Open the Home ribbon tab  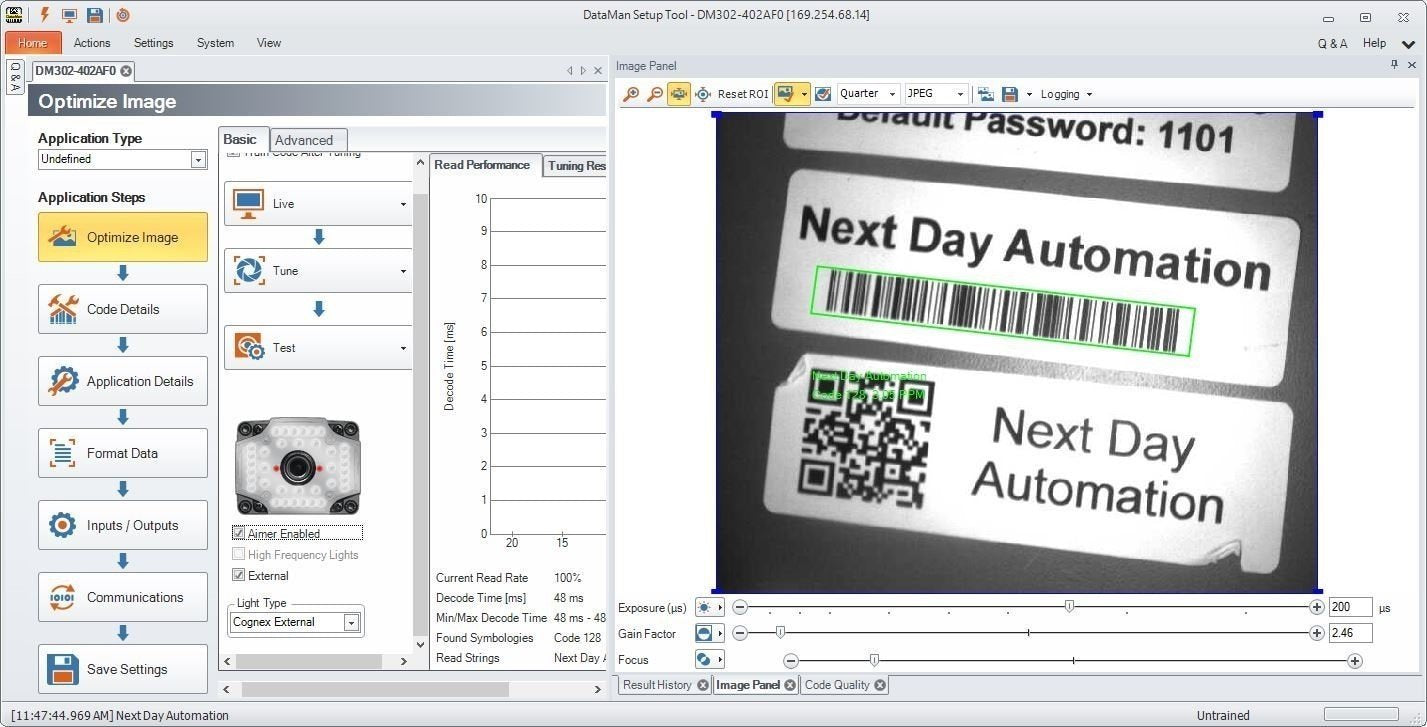coord(33,43)
